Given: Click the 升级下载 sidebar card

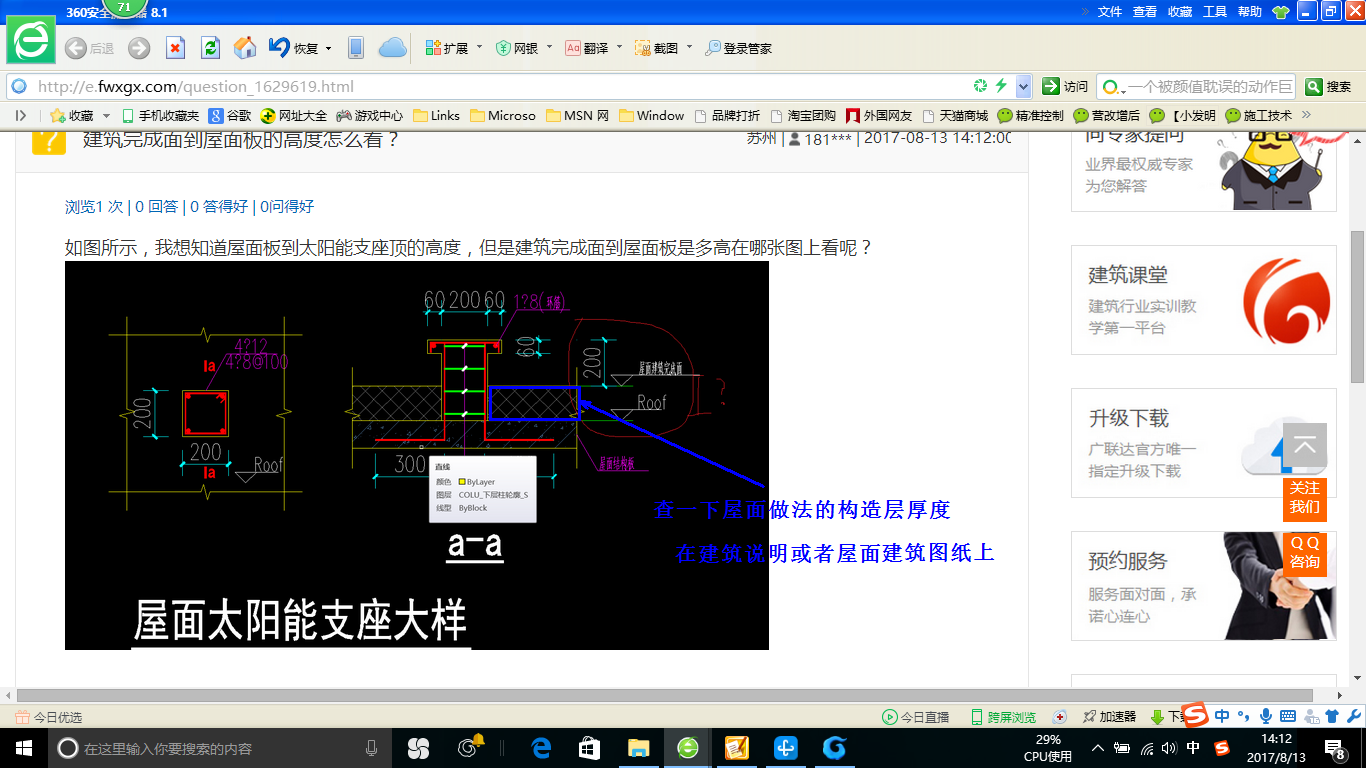Looking at the screenshot, I should [1203, 443].
